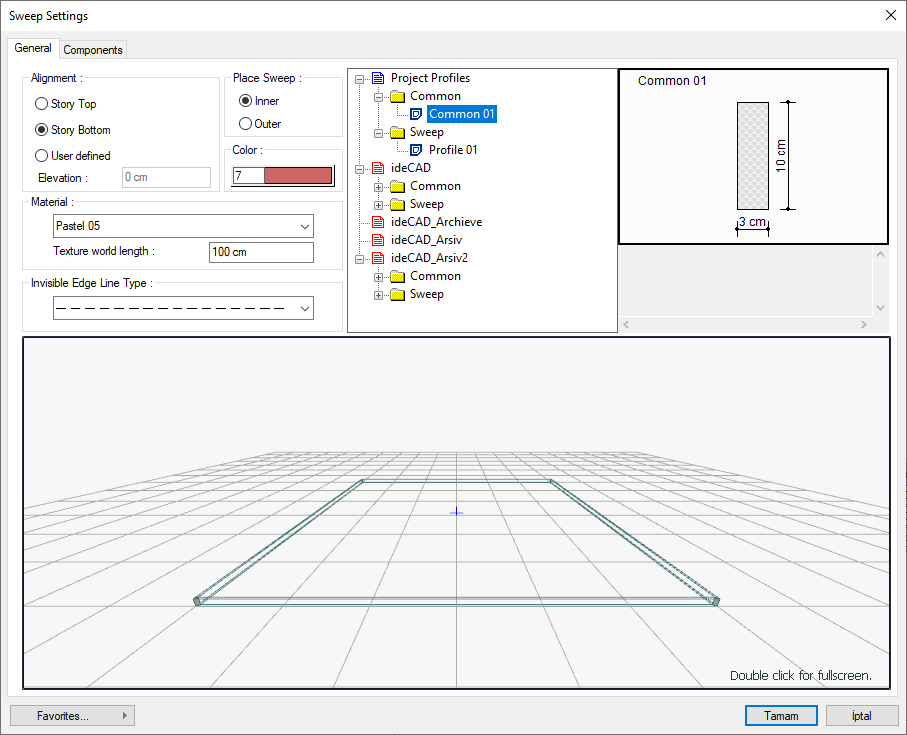Expand the Common folder under ideCAD

click(379, 187)
